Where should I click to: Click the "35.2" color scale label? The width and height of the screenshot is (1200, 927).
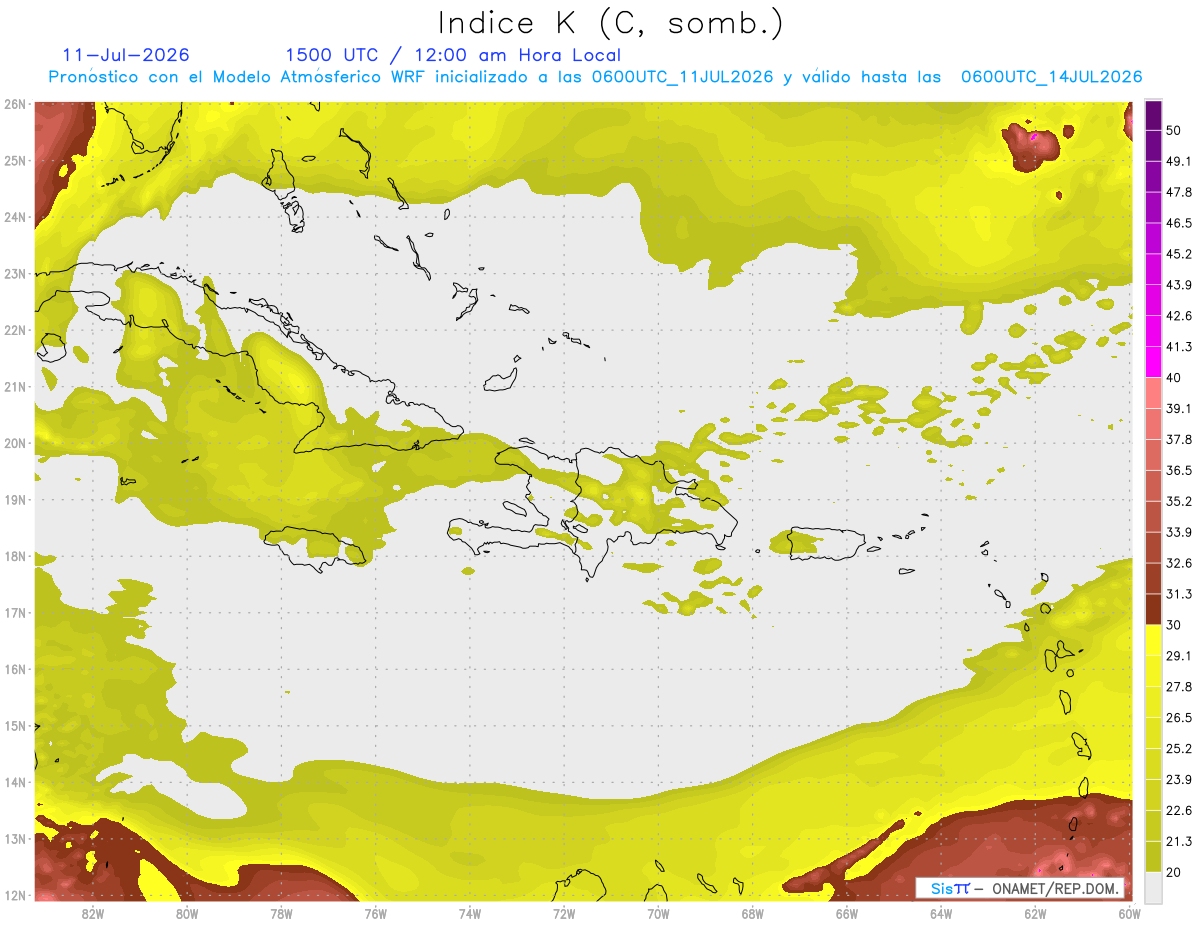1178,501
